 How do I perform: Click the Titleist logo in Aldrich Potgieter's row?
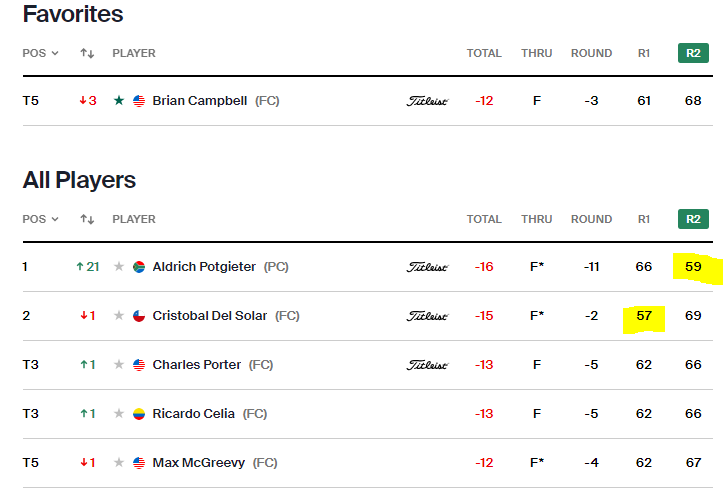point(427,267)
